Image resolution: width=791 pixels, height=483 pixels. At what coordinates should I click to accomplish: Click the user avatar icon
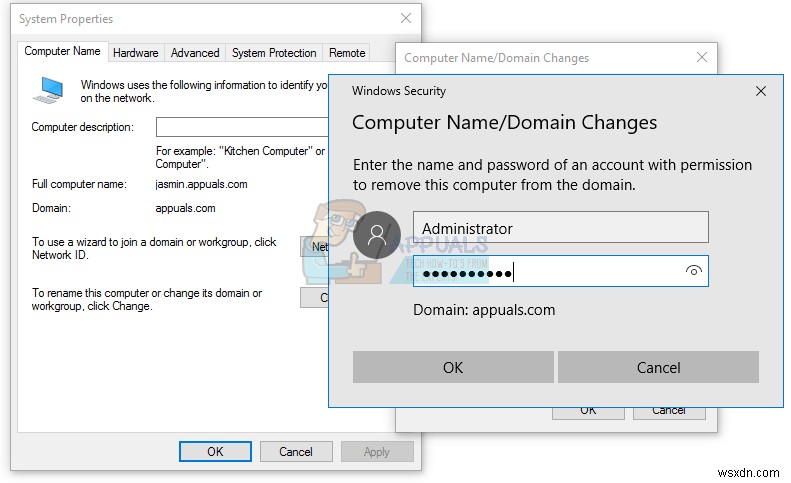pos(377,236)
